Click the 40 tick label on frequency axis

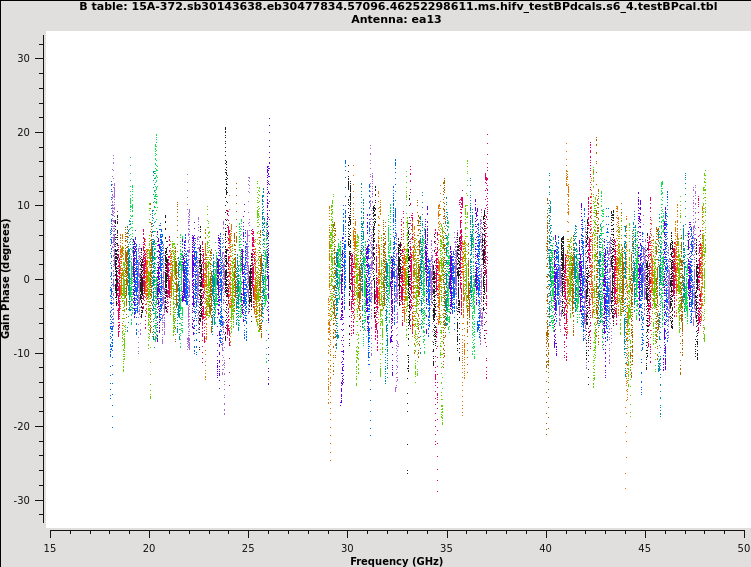(546, 547)
